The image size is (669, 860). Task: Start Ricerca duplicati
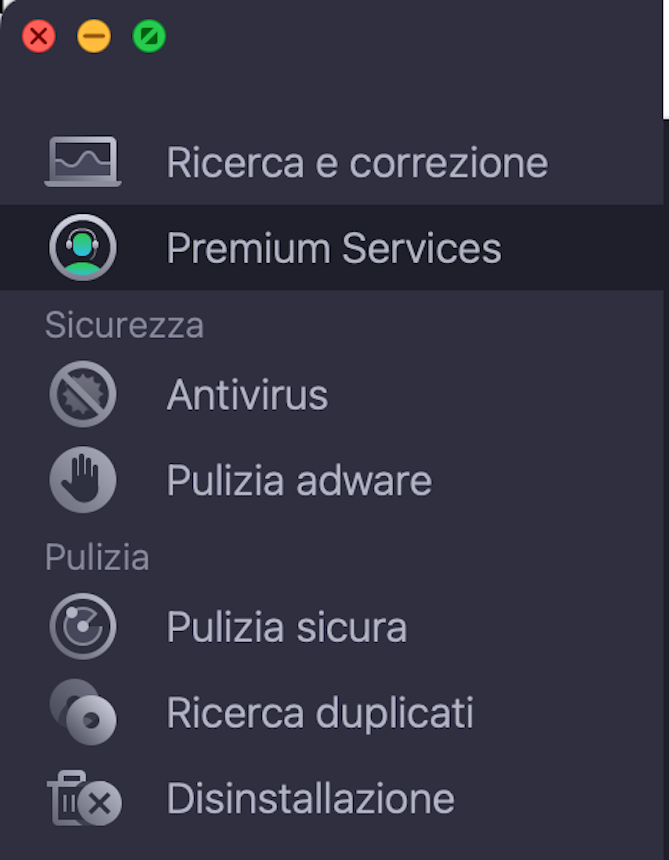click(320, 712)
